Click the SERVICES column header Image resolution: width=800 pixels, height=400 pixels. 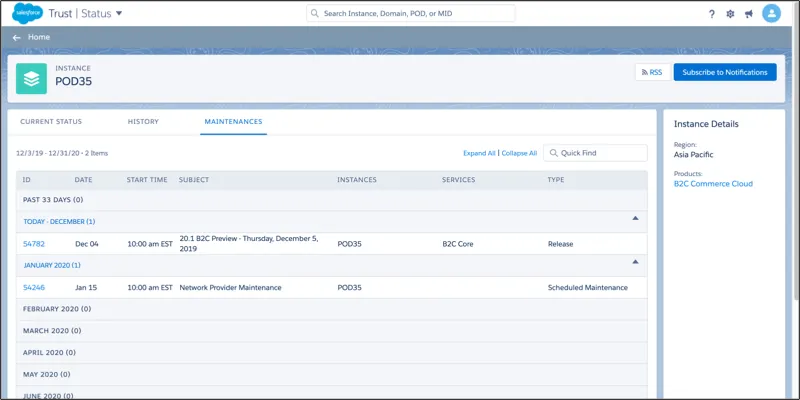click(458, 180)
